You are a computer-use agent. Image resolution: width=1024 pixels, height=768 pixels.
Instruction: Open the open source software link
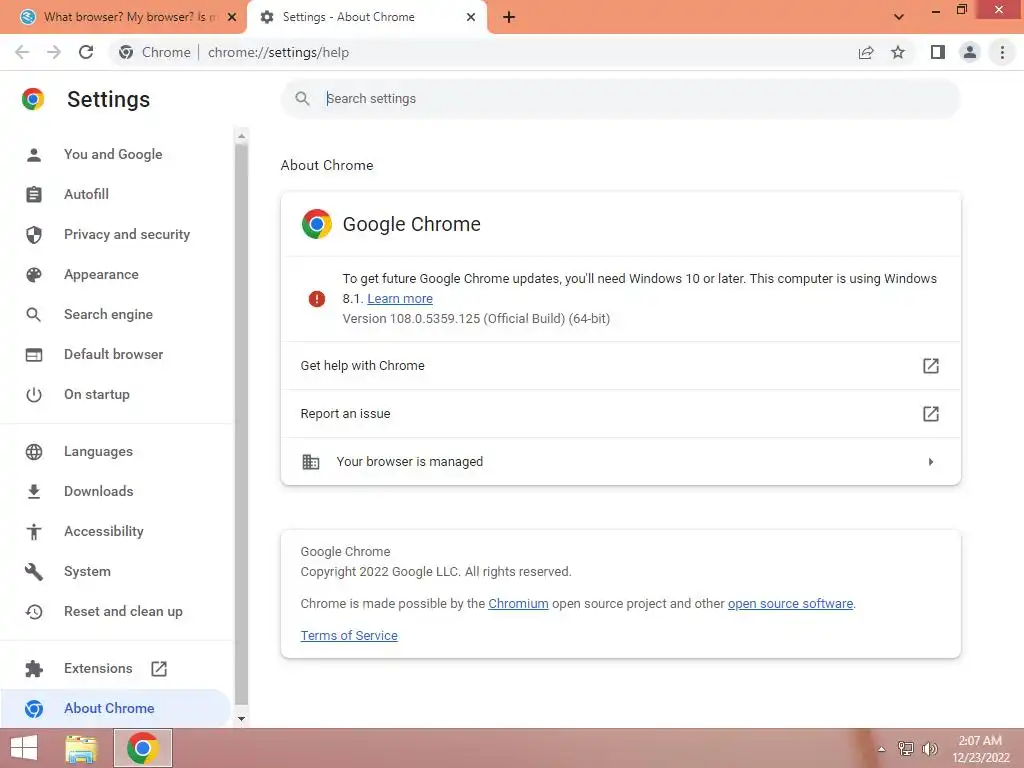tap(790, 604)
